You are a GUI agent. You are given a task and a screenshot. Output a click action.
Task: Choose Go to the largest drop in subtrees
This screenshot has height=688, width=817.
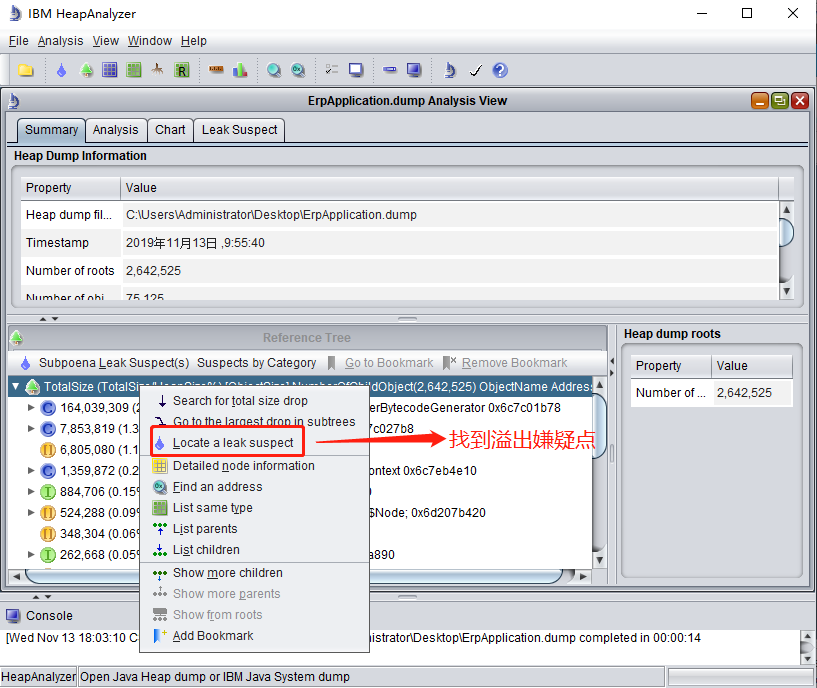[254, 421]
